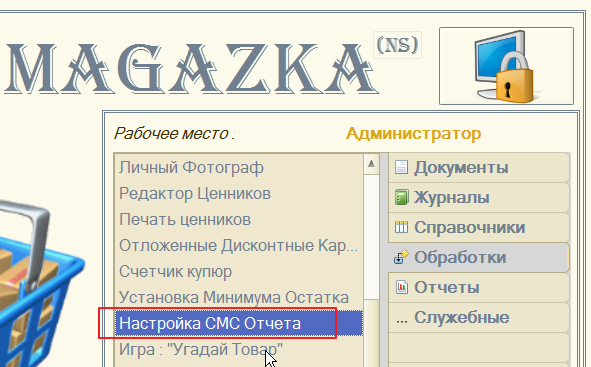Open the Служебные tab
This screenshot has height=367, width=591.
pos(479,317)
